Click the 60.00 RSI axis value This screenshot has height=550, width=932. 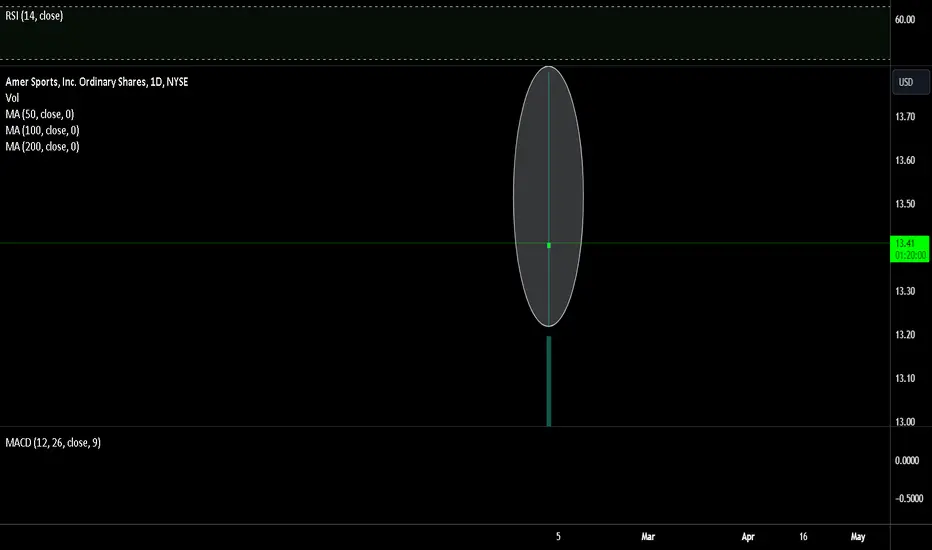[905, 20]
